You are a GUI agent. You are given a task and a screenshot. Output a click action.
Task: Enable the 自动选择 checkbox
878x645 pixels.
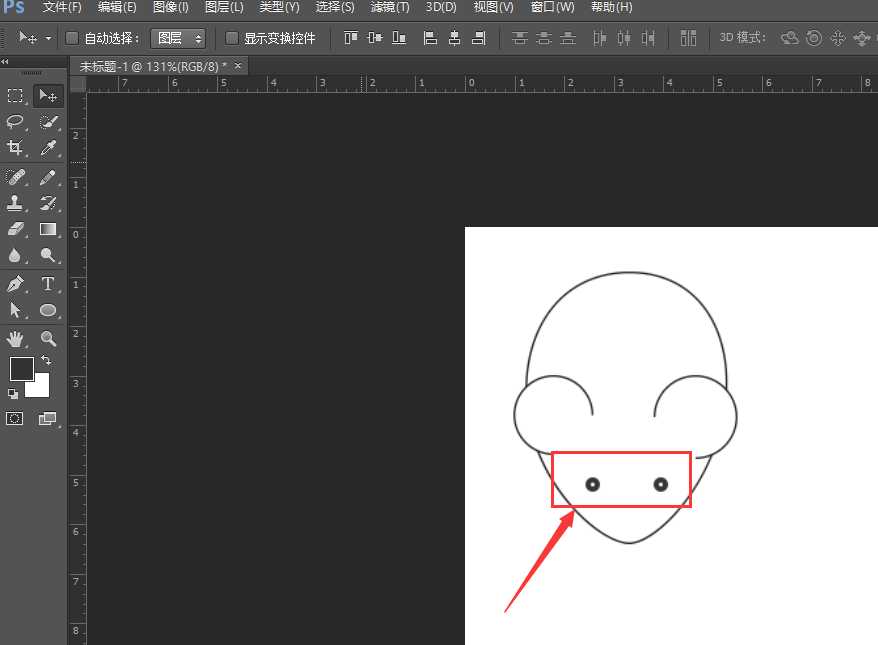72,39
